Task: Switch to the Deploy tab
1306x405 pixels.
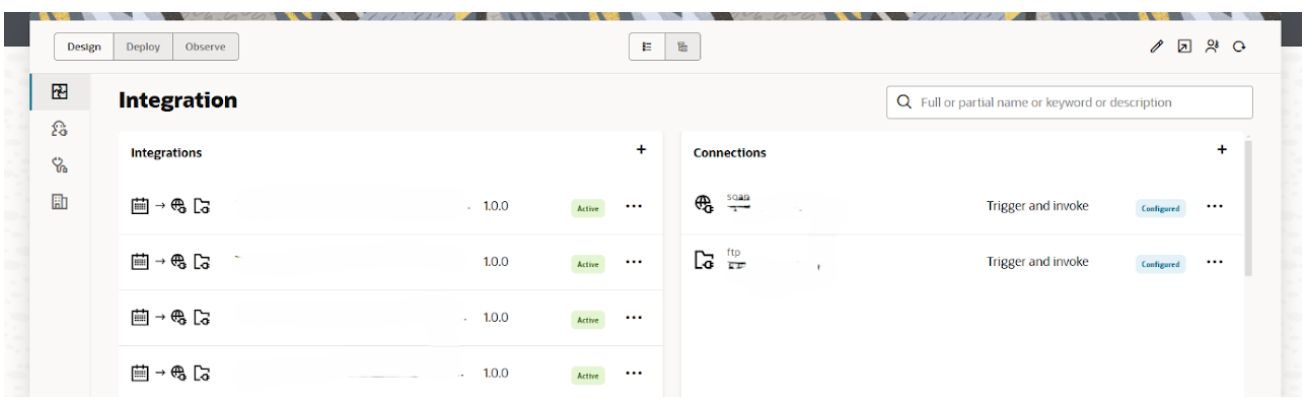Action: coord(143,47)
